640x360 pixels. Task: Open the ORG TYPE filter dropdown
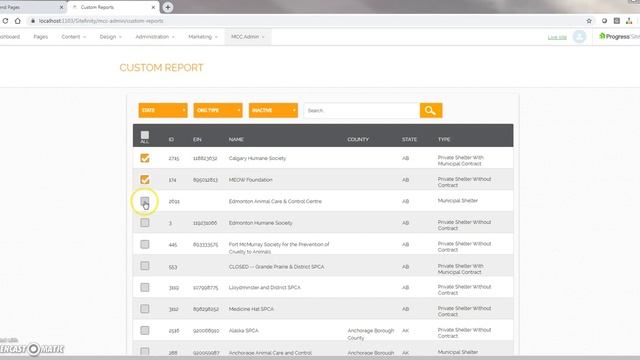click(x=218, y=110)
